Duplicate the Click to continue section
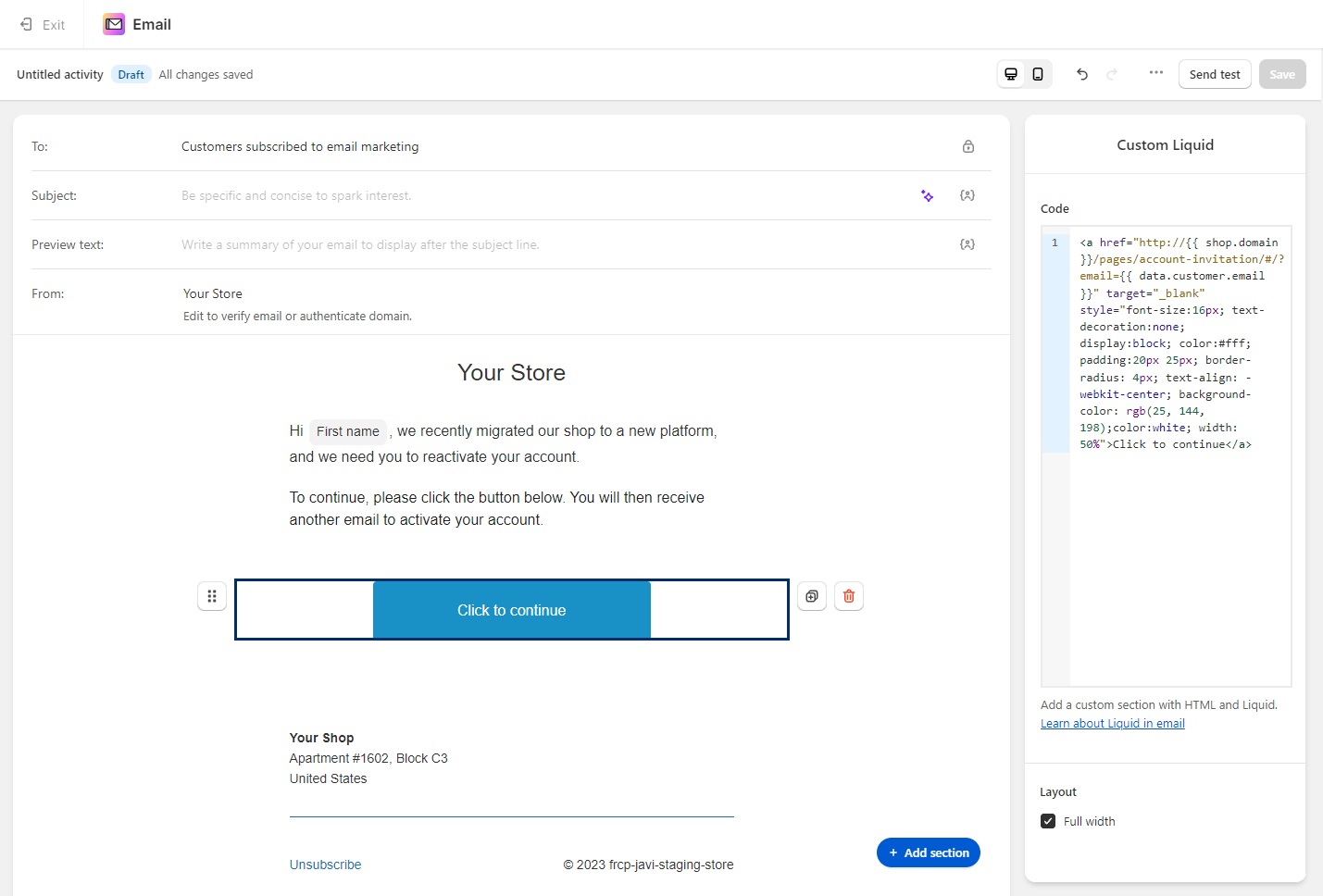The image size is (1323, 896). 812,596
